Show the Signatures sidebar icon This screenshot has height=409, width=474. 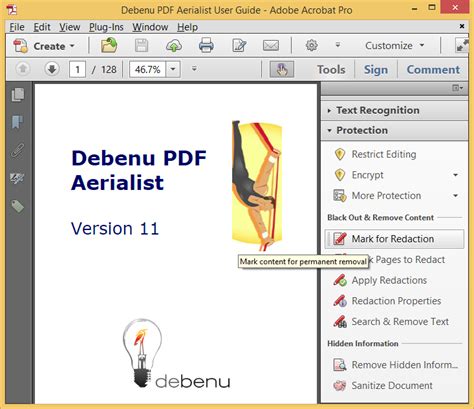tap(18, 178)
